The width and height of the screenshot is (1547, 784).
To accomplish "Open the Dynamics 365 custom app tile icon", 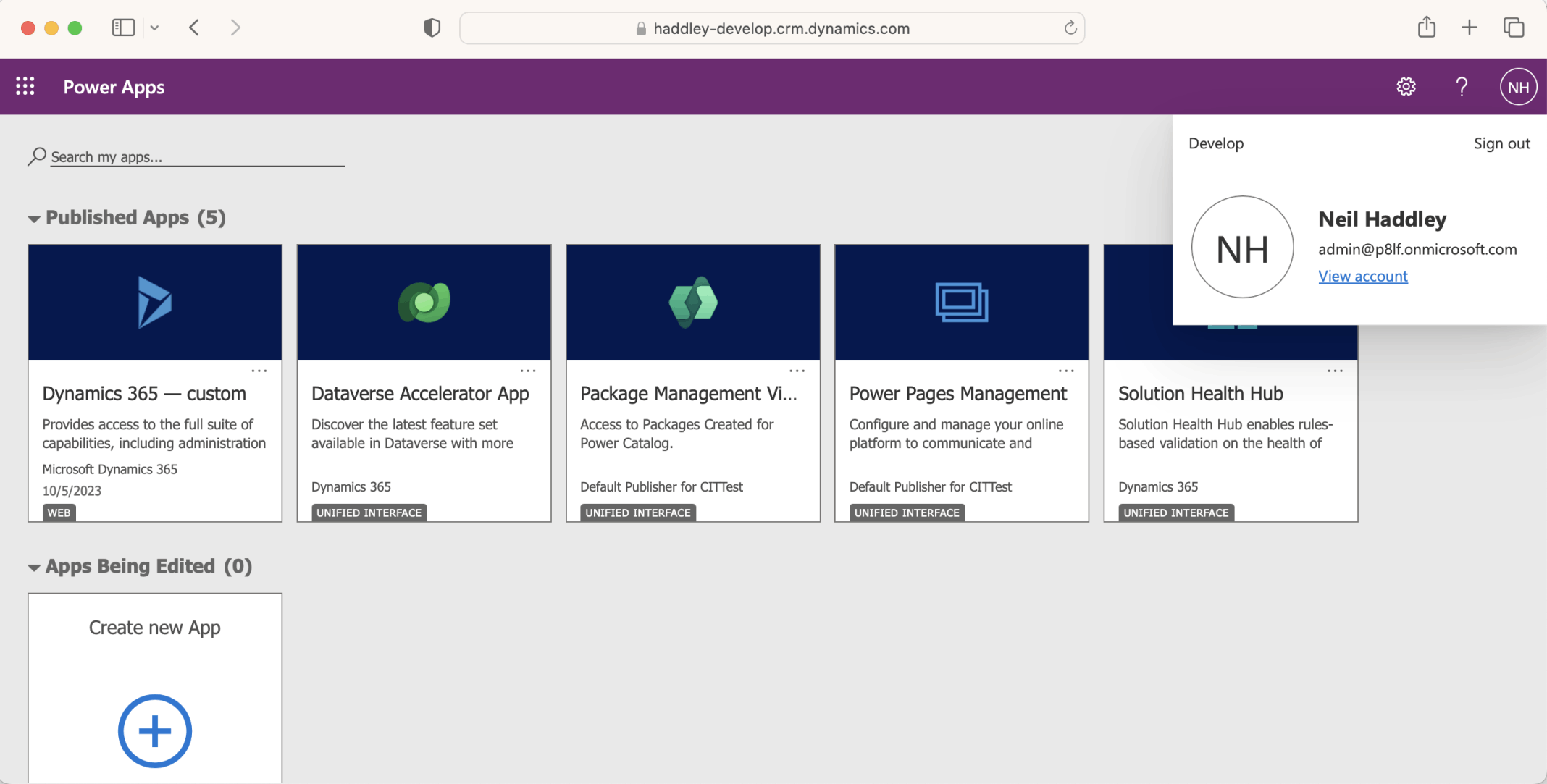I will coord(155,302).
